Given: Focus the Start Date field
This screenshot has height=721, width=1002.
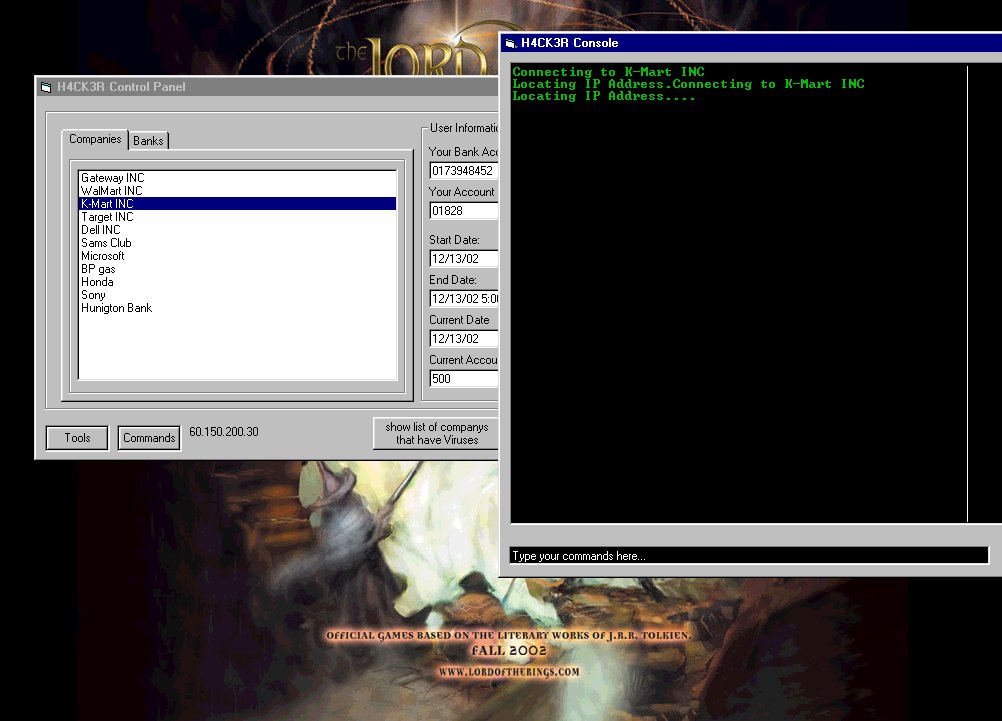Looking at the screenshot, I should click(x=464, y=259).
